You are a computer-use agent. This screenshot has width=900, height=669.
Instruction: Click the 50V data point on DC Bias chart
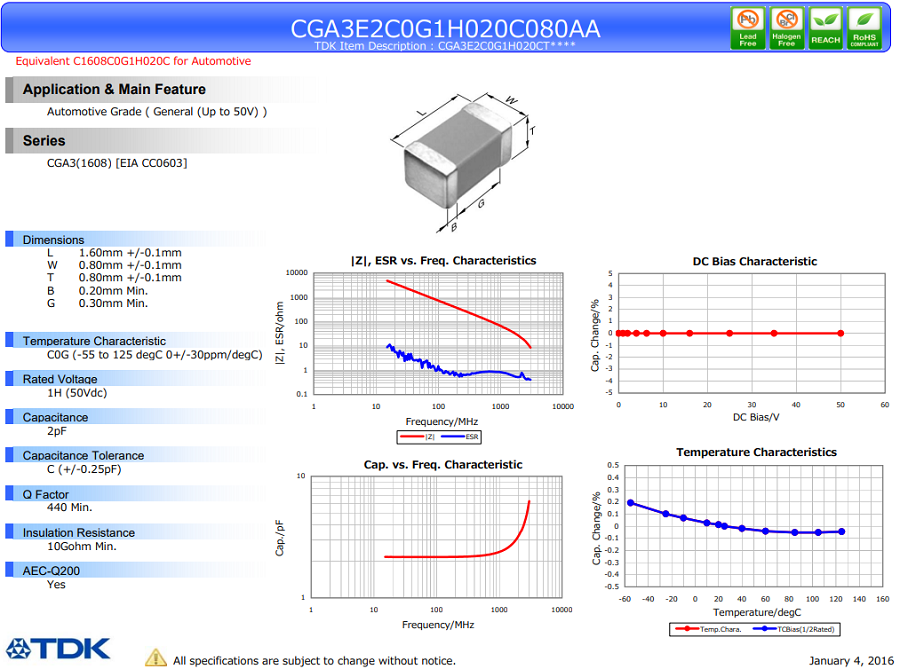[x=840, y=333]
